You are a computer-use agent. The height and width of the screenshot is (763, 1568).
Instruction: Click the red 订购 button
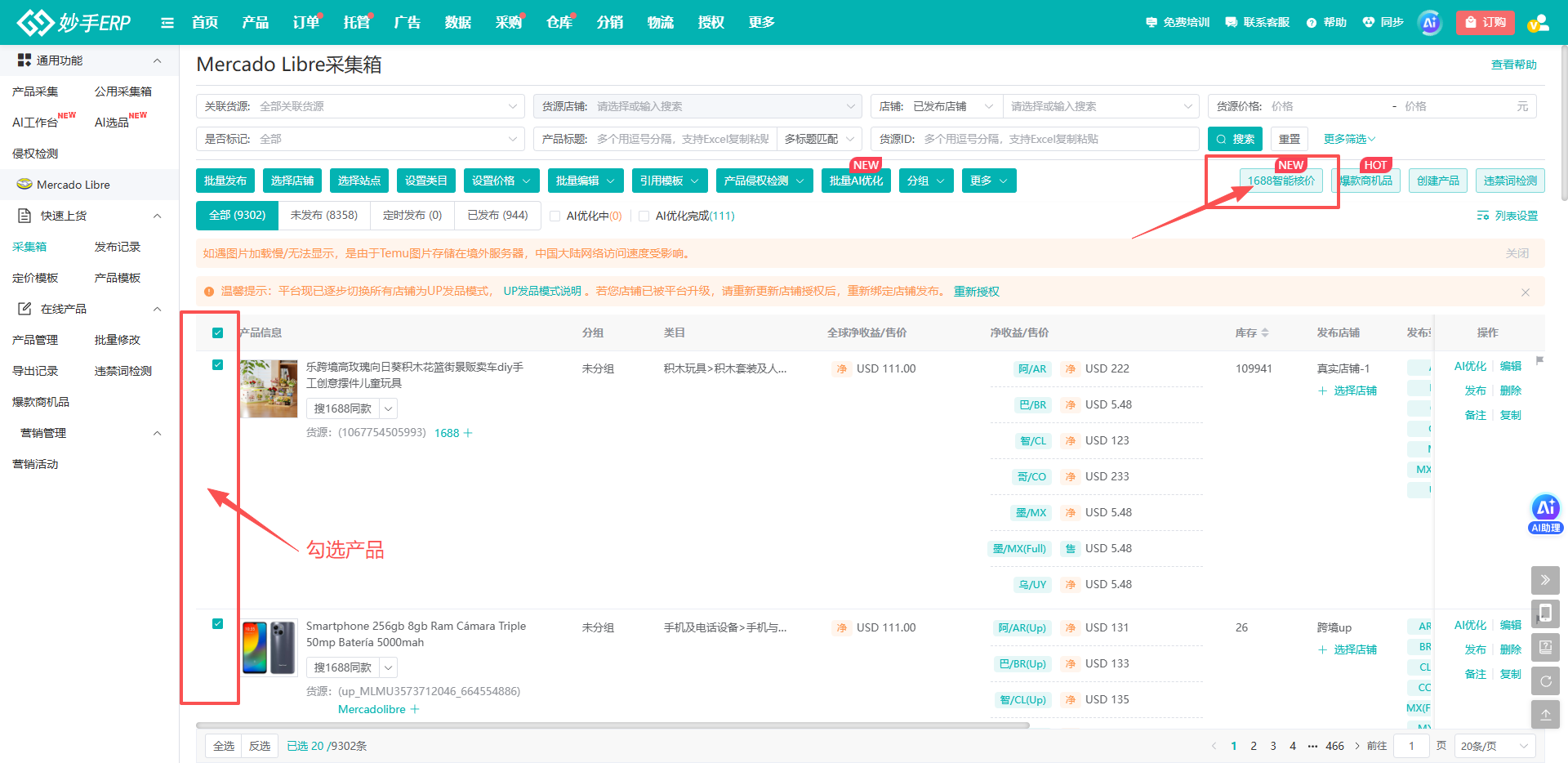click(x=1486, y=22)
